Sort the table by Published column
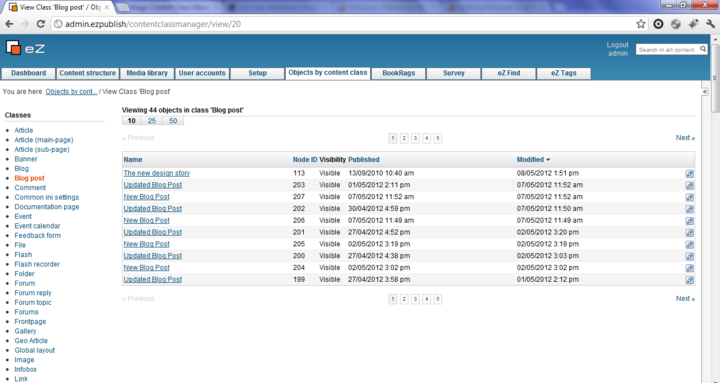The height and width of the screenshot is (383, 720). coord(364,160)
